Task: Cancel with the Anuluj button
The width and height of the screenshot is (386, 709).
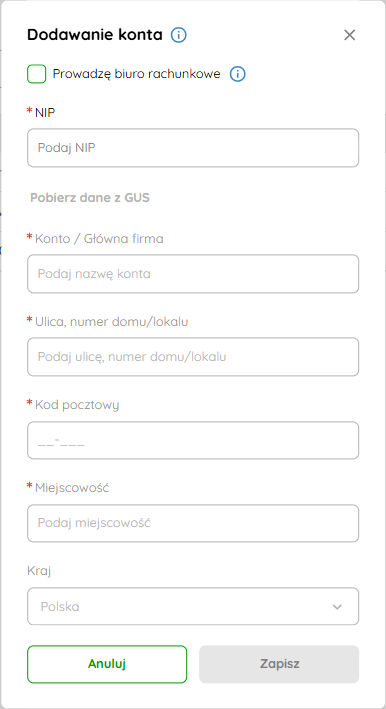Action: click(x=107, y=664)
